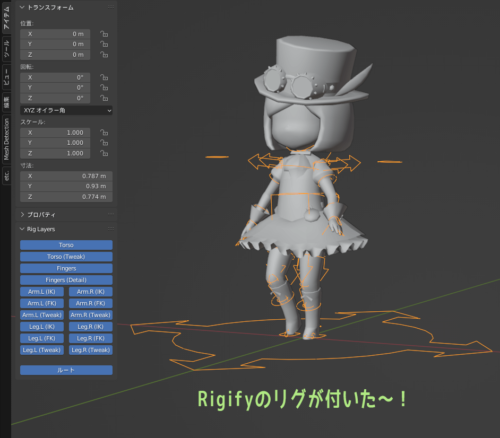Toggle the Leg.R (Tweak) layer
Image resolution: width=500 pixels, height=438 pixels.
91,350
